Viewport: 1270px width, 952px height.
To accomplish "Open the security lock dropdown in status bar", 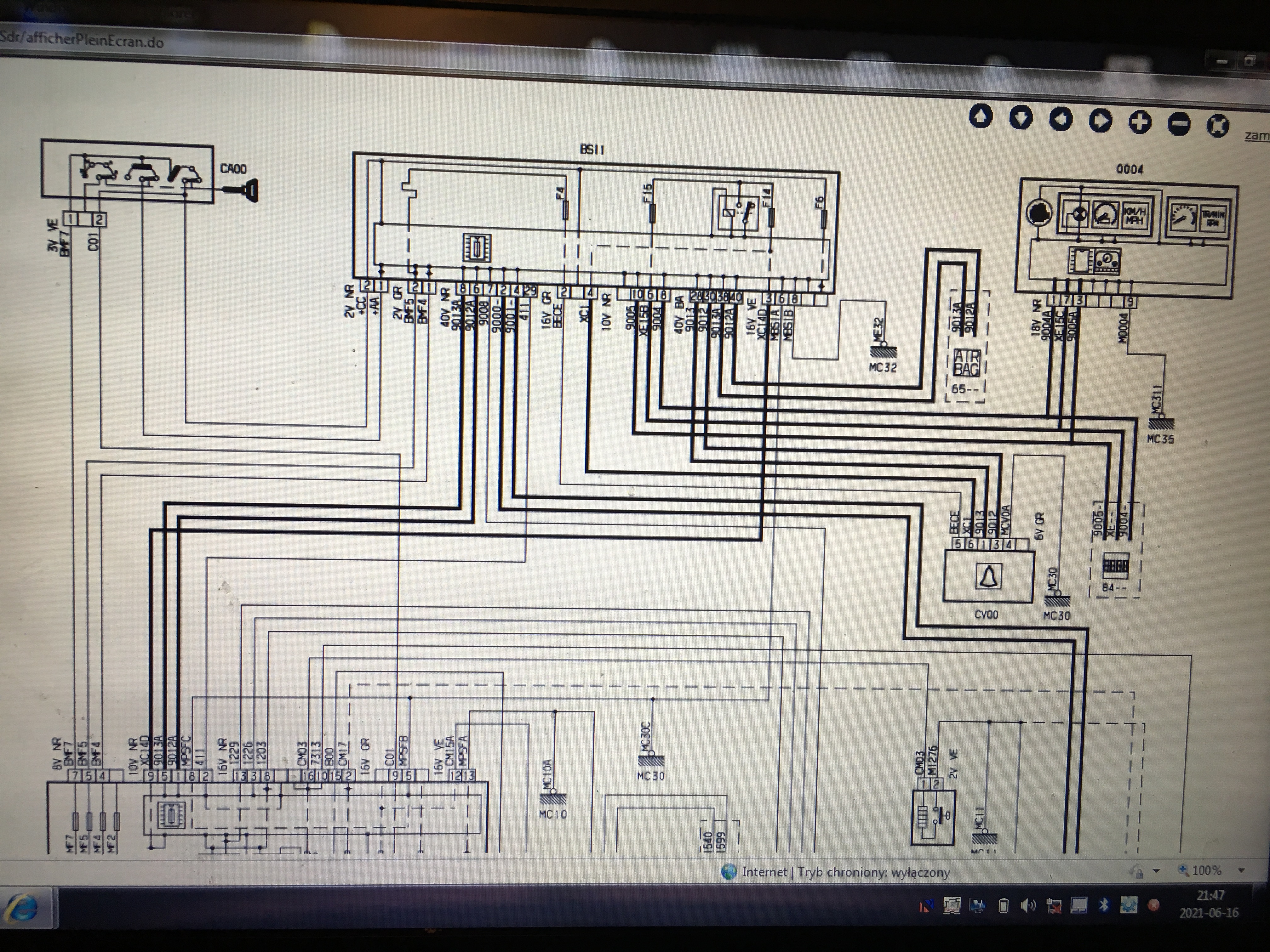I will (1156, 871).
